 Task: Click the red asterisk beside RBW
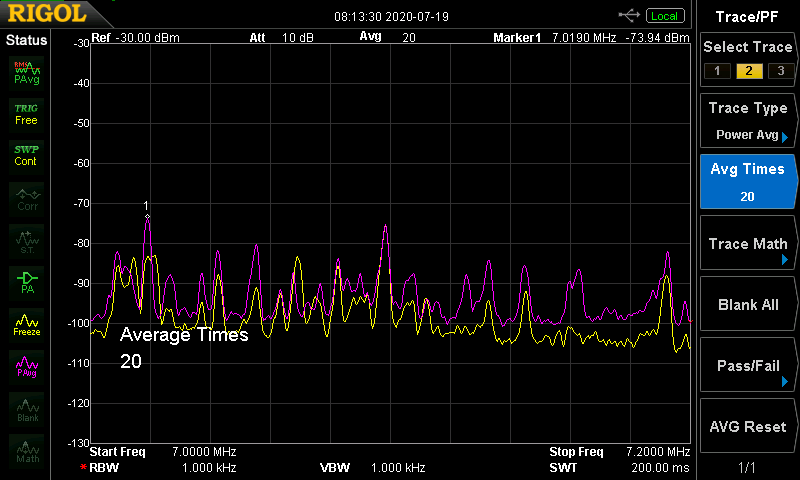(x=83, y=467)
